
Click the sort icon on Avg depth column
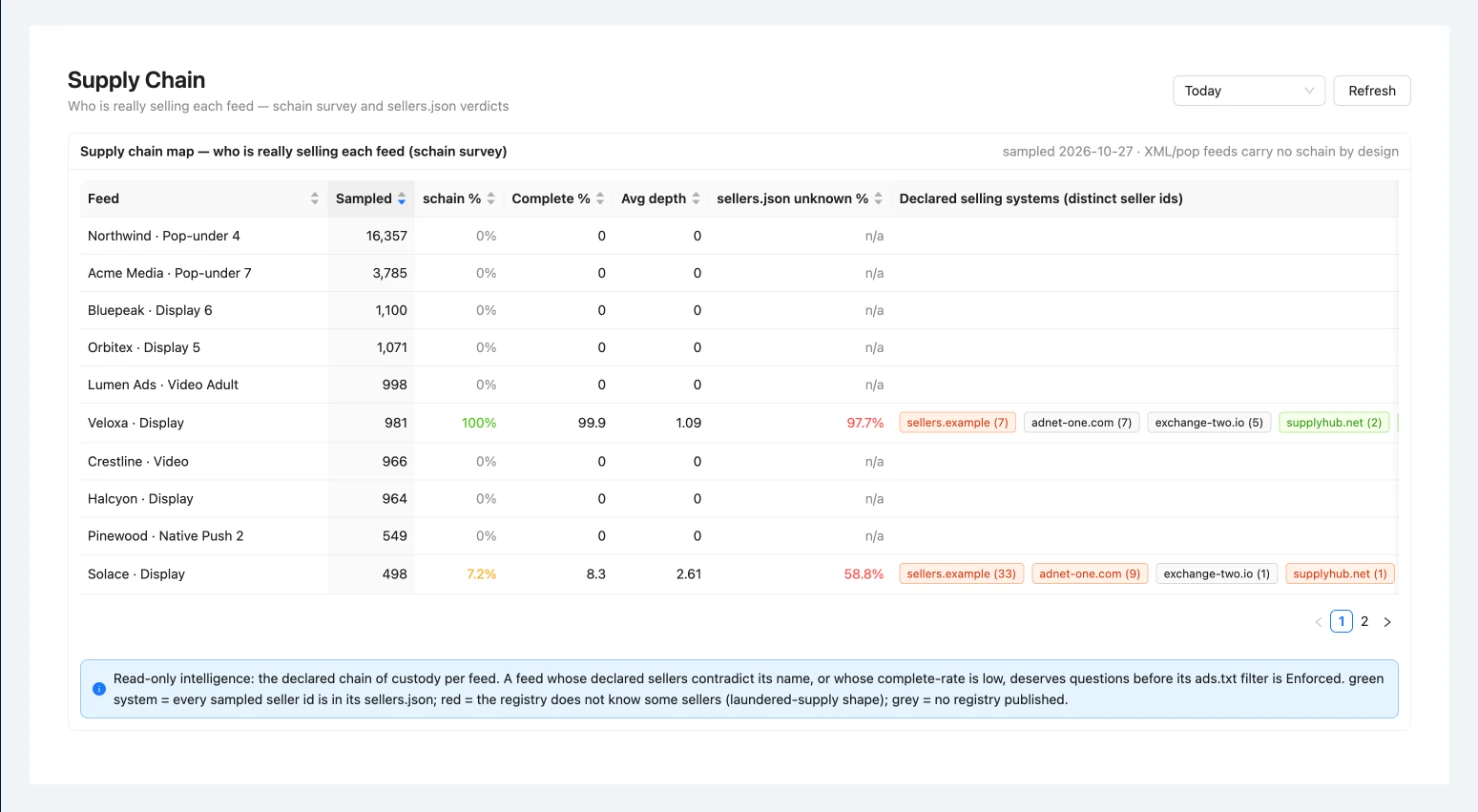click(695, 199)
